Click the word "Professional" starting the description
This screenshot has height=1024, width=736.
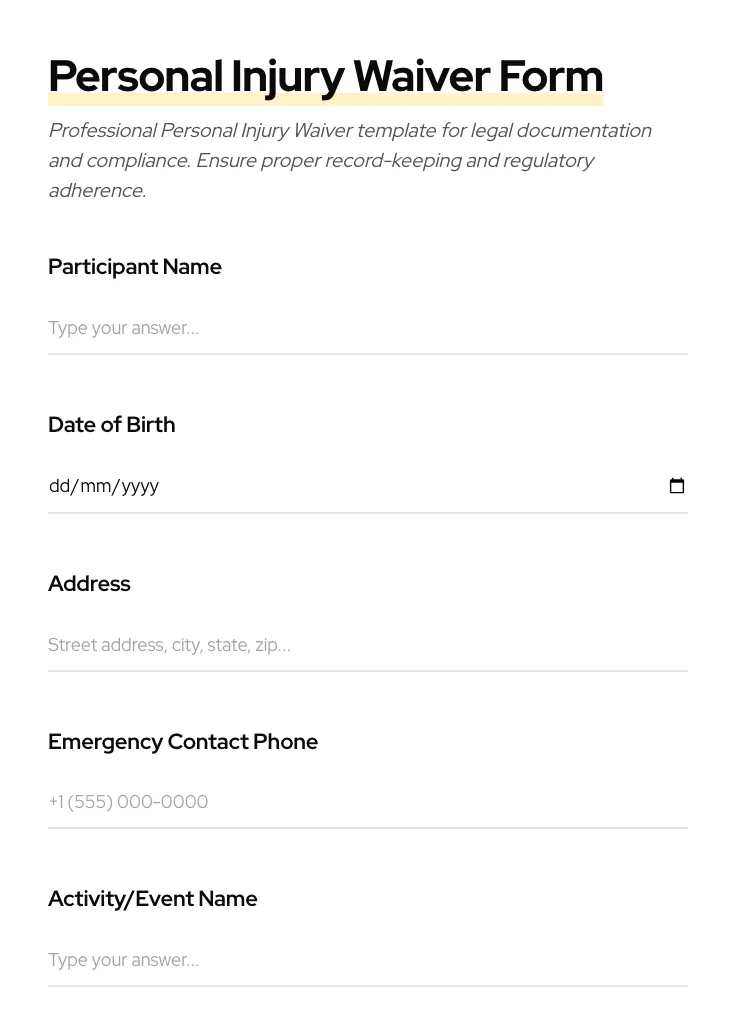102,131
